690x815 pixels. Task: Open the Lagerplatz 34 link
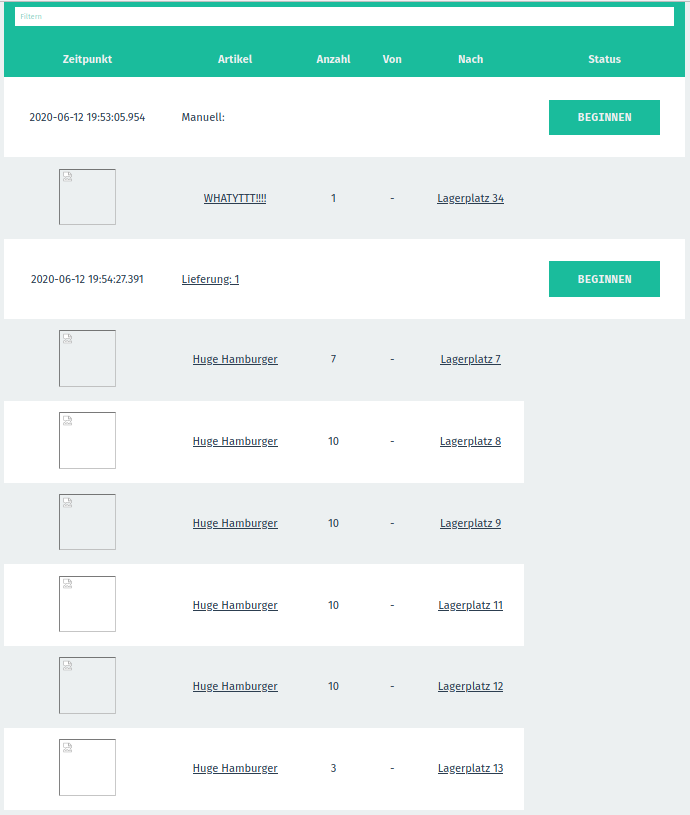[x=470, y=198]
